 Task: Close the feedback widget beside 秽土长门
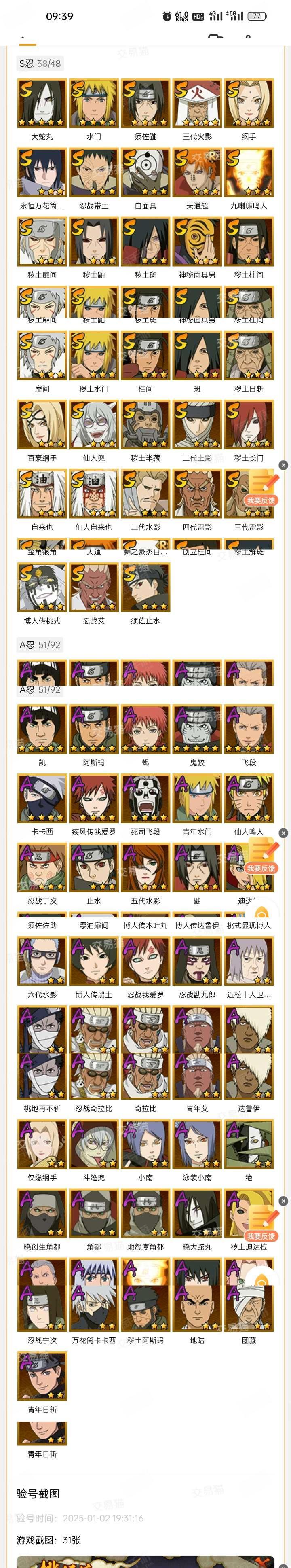[x=283, y=465]
